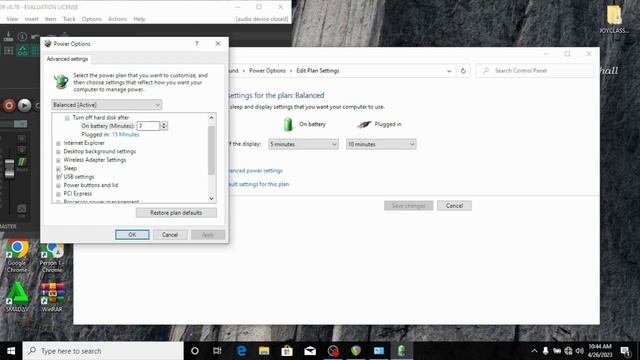Open the REAPER Track menu
The height and width of the screenshot is (360, 640).
[x=69, y=19]
